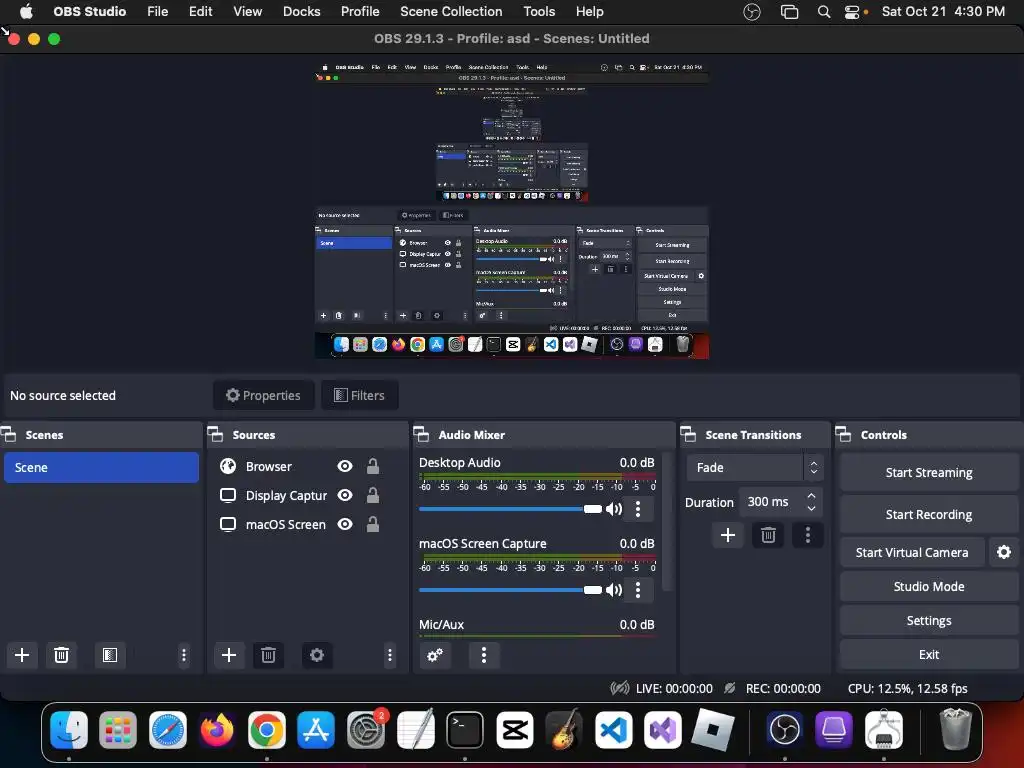The image size is (1024, 768).
Task: Open Desktop Audio three-dot options
Action: click(638, 509)
